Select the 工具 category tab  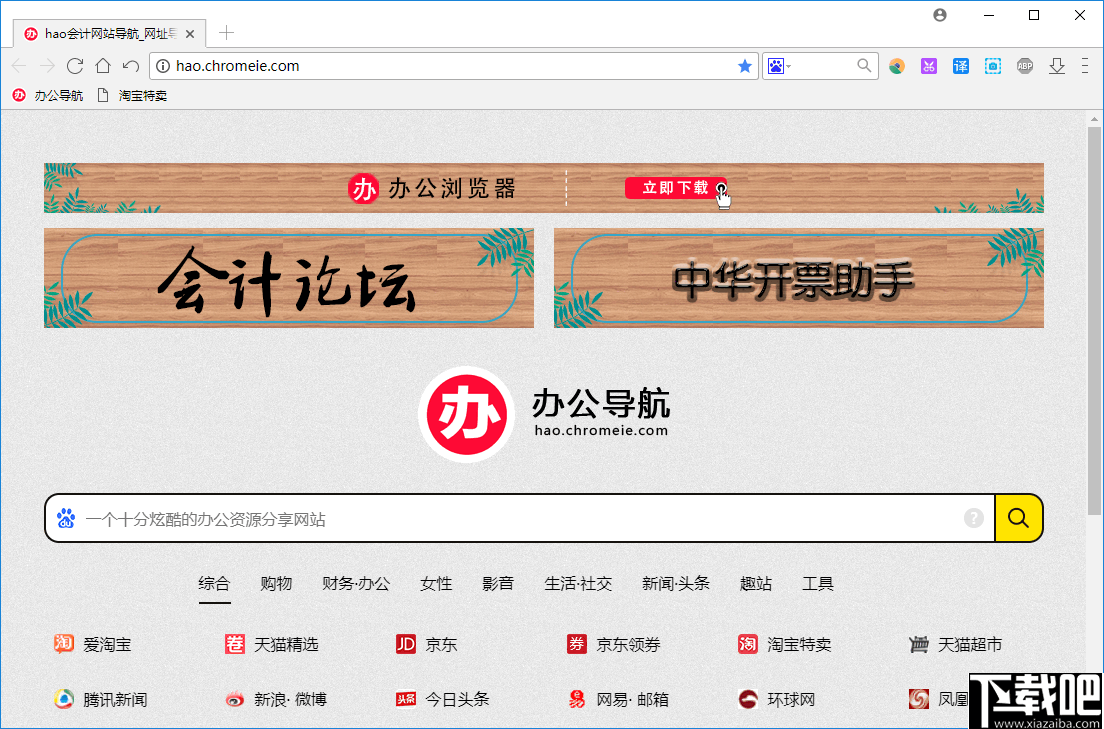pos(817,584)
